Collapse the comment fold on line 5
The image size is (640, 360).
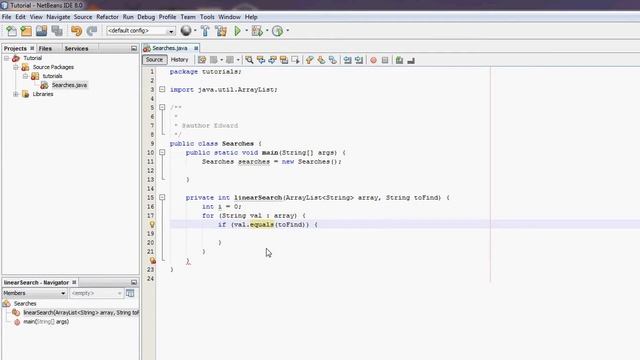[162, 107]
